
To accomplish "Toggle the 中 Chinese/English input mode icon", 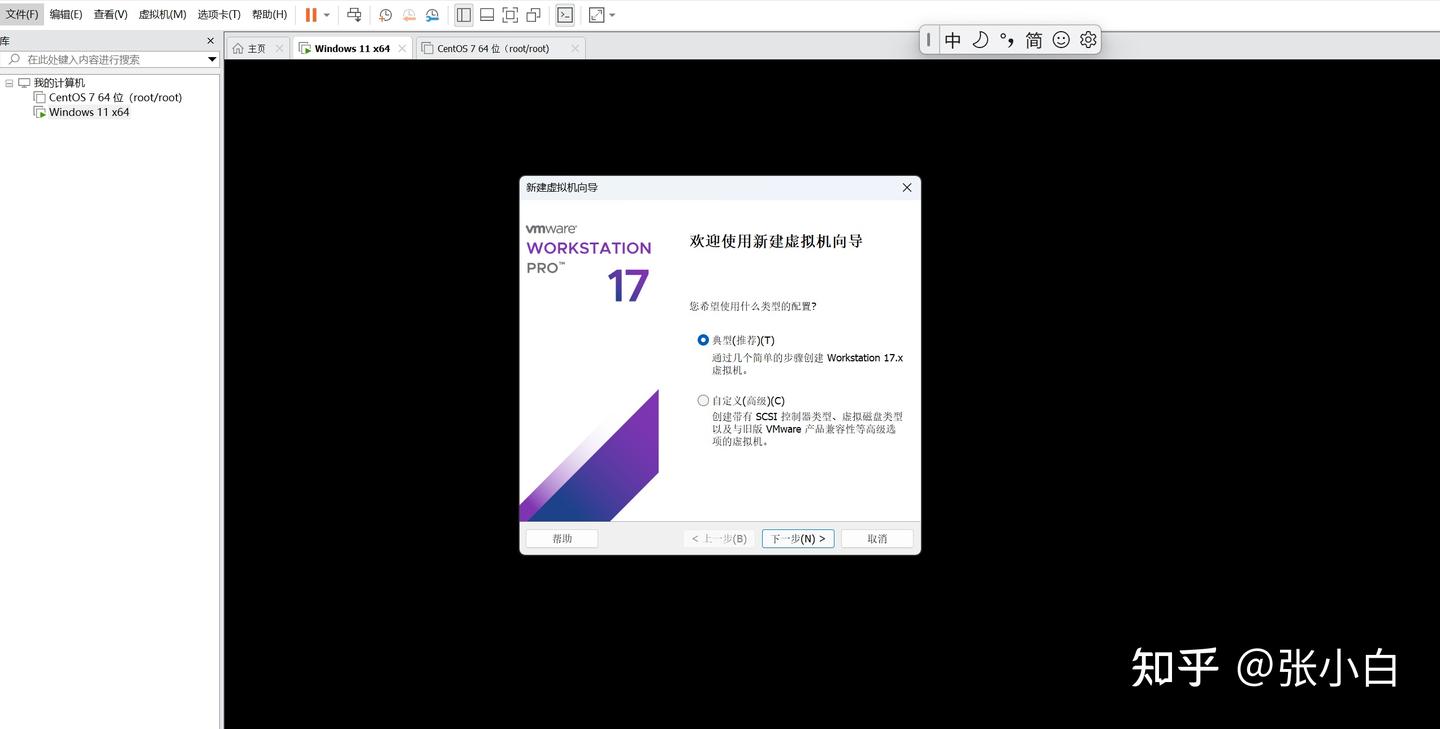I will (x=953, y=40).
